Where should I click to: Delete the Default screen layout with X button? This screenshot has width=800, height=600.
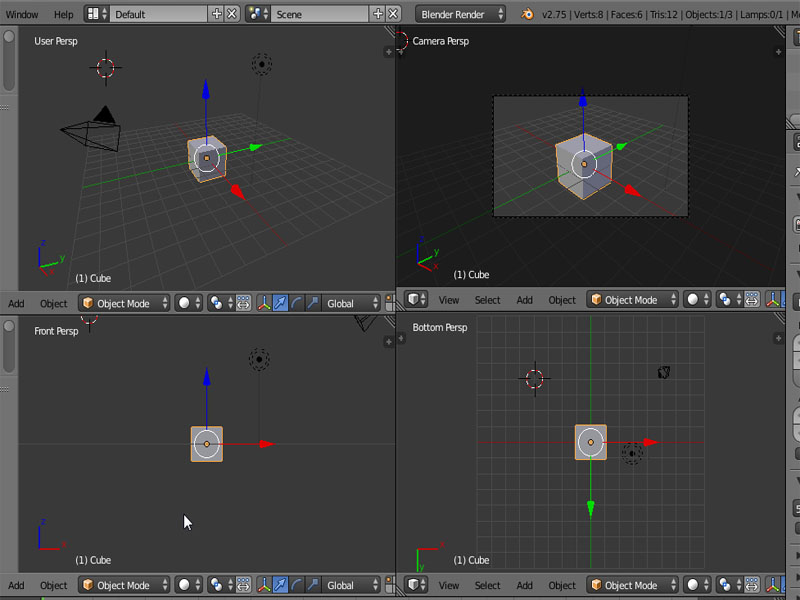[232, 14]
